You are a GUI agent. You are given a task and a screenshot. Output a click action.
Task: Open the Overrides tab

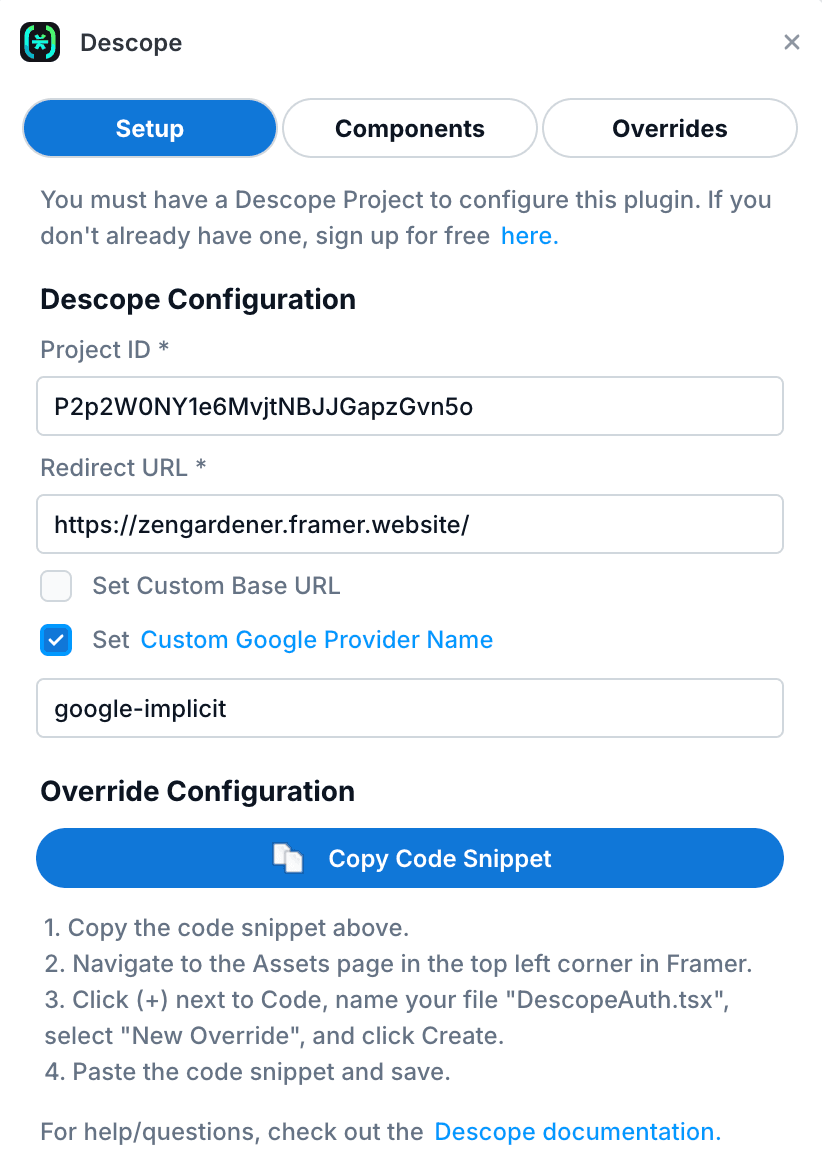tap(669, 128)
